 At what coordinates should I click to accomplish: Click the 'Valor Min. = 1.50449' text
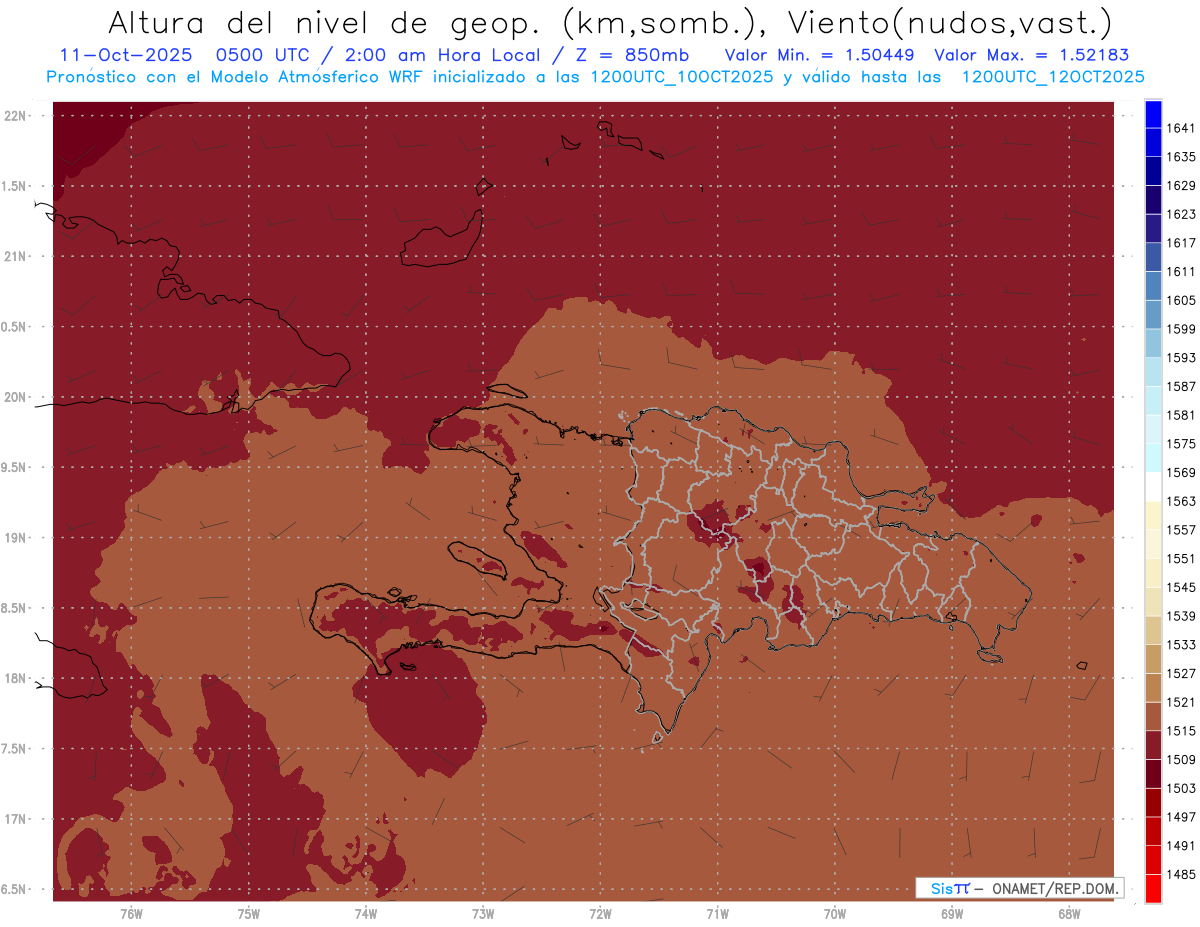point(820,55)
